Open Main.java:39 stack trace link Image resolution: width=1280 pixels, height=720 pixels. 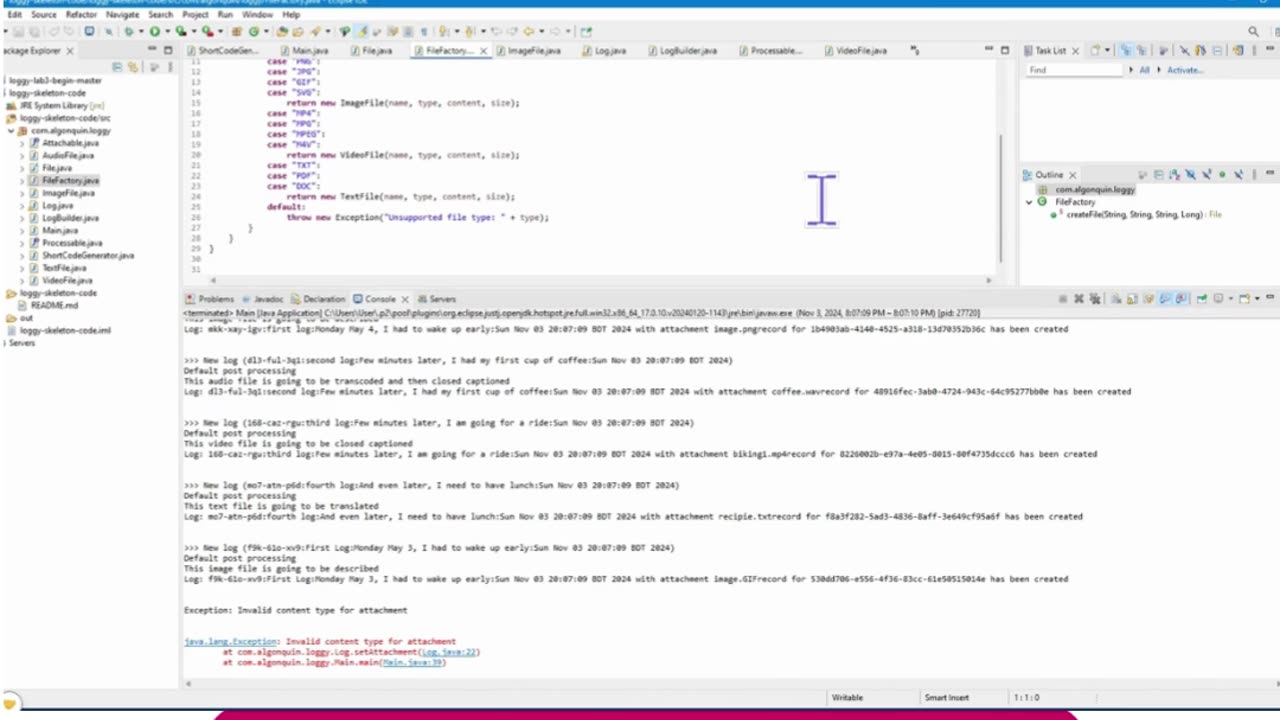coord(412,662)
